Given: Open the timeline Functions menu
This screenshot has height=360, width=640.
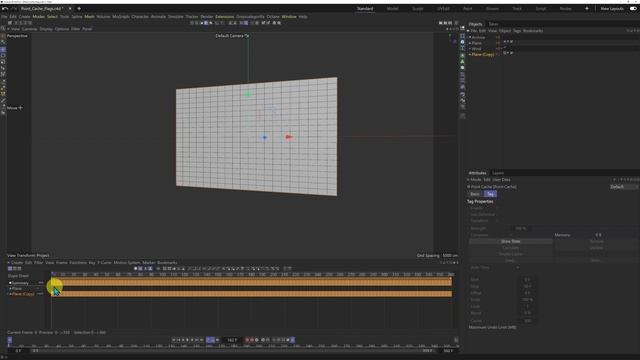Looking at the screenshot, I should pos(78,262).
